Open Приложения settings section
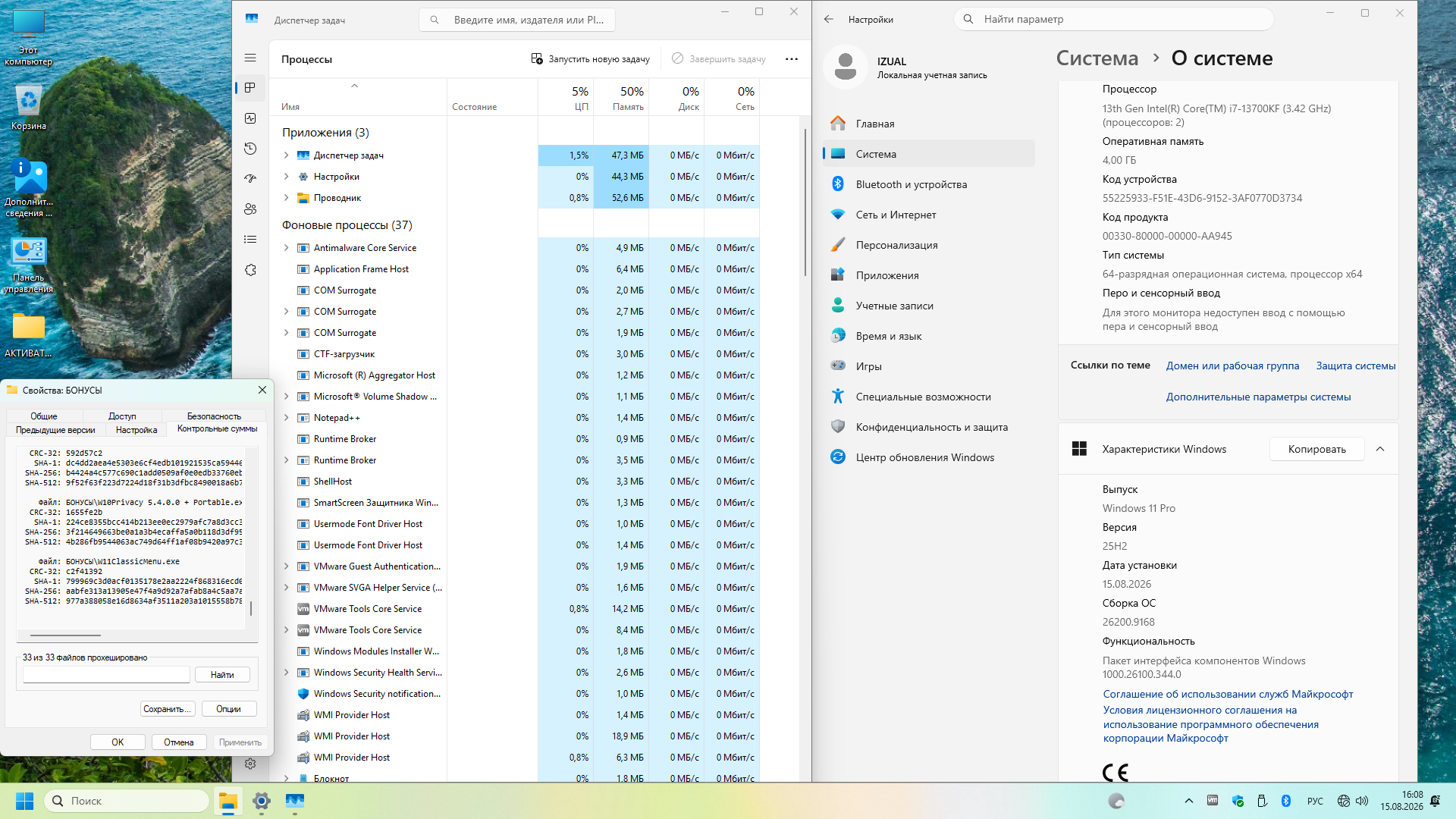Viewport: 1456px width, 819px height. click(929, 275)
